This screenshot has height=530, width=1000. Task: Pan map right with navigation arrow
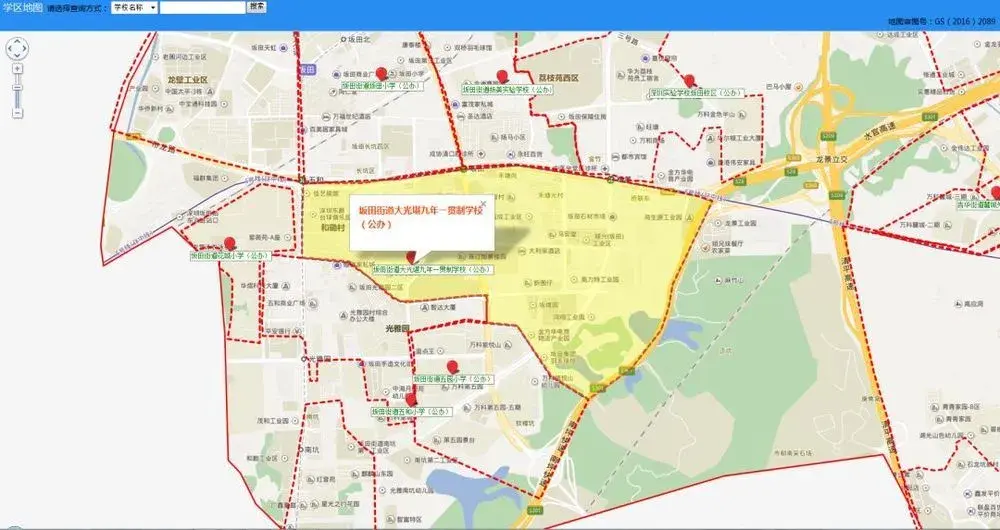pos(25,48)
